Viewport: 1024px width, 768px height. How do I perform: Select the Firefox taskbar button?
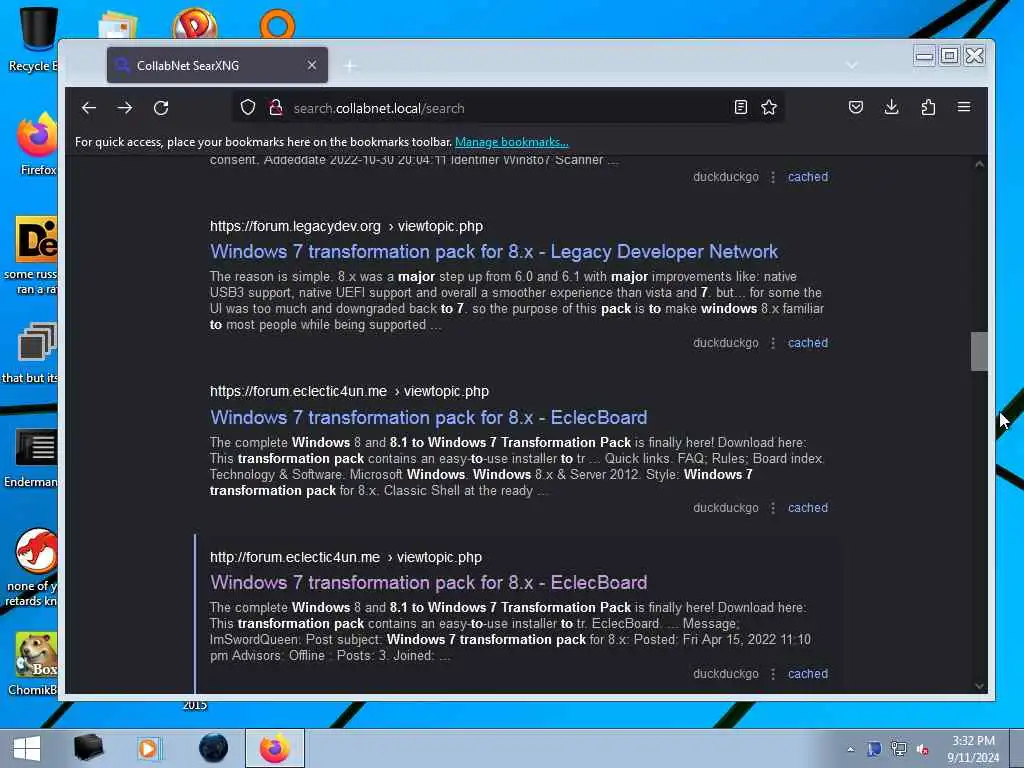(x=275, y=748)
